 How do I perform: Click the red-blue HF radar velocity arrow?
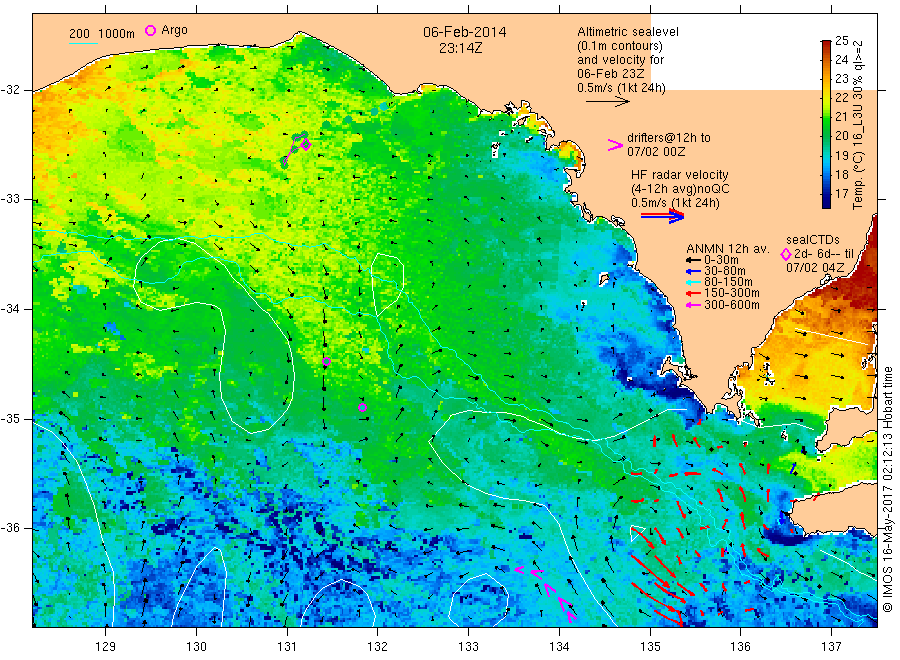pos(662,216)
